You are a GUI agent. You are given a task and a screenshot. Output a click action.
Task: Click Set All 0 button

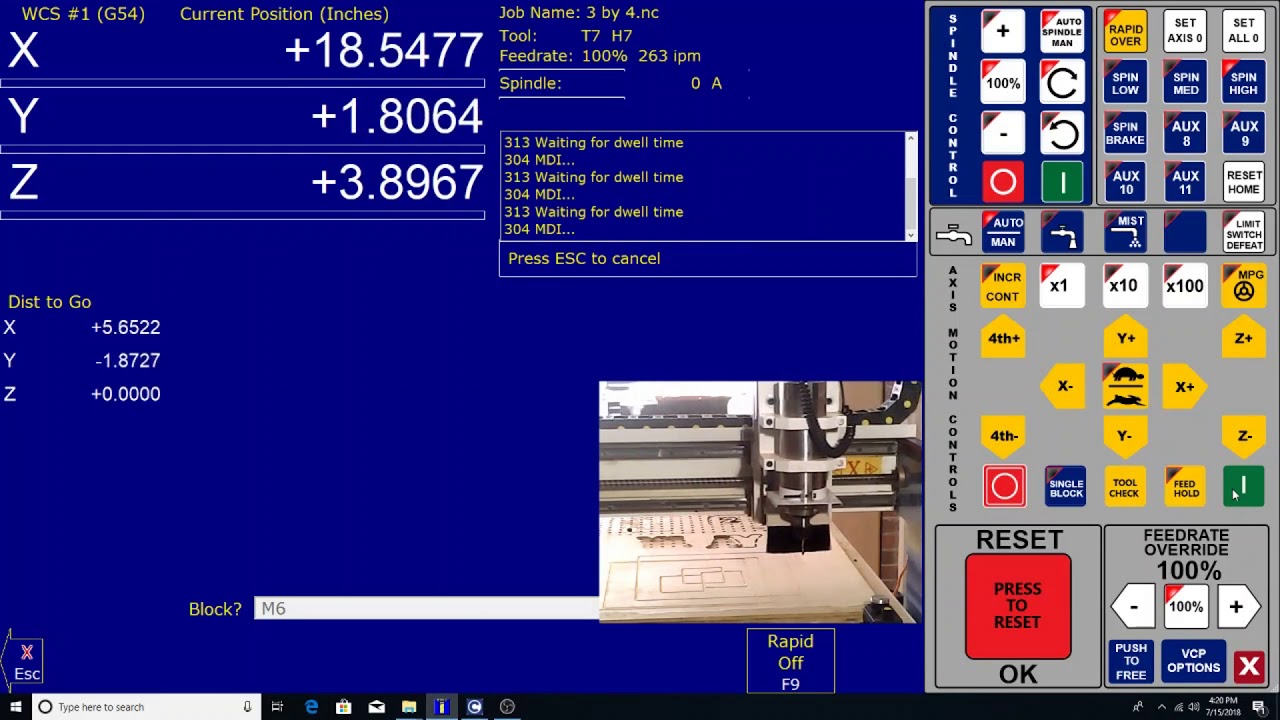[x=1244, y=31]
